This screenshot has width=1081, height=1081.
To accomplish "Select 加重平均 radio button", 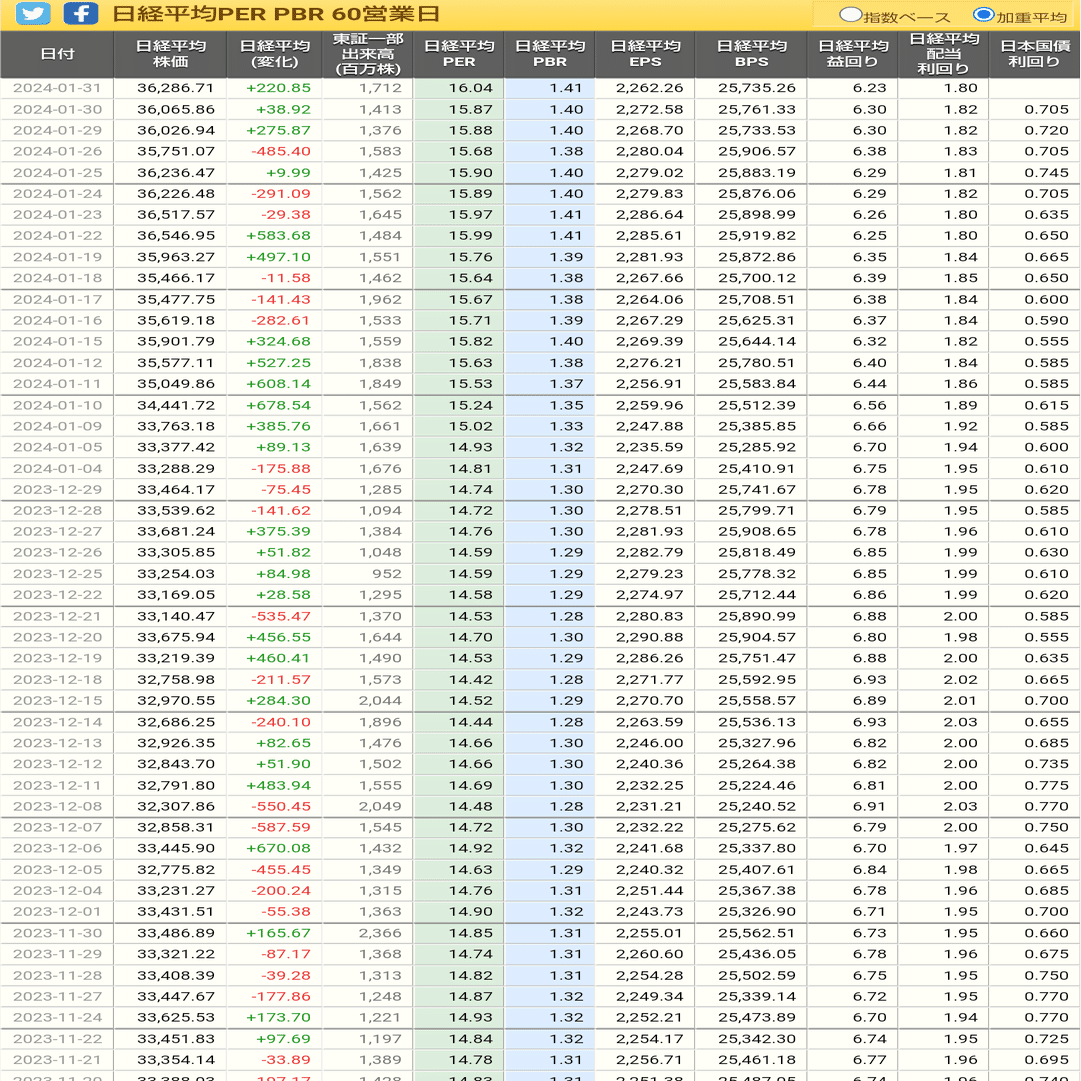I will point(983,14).
